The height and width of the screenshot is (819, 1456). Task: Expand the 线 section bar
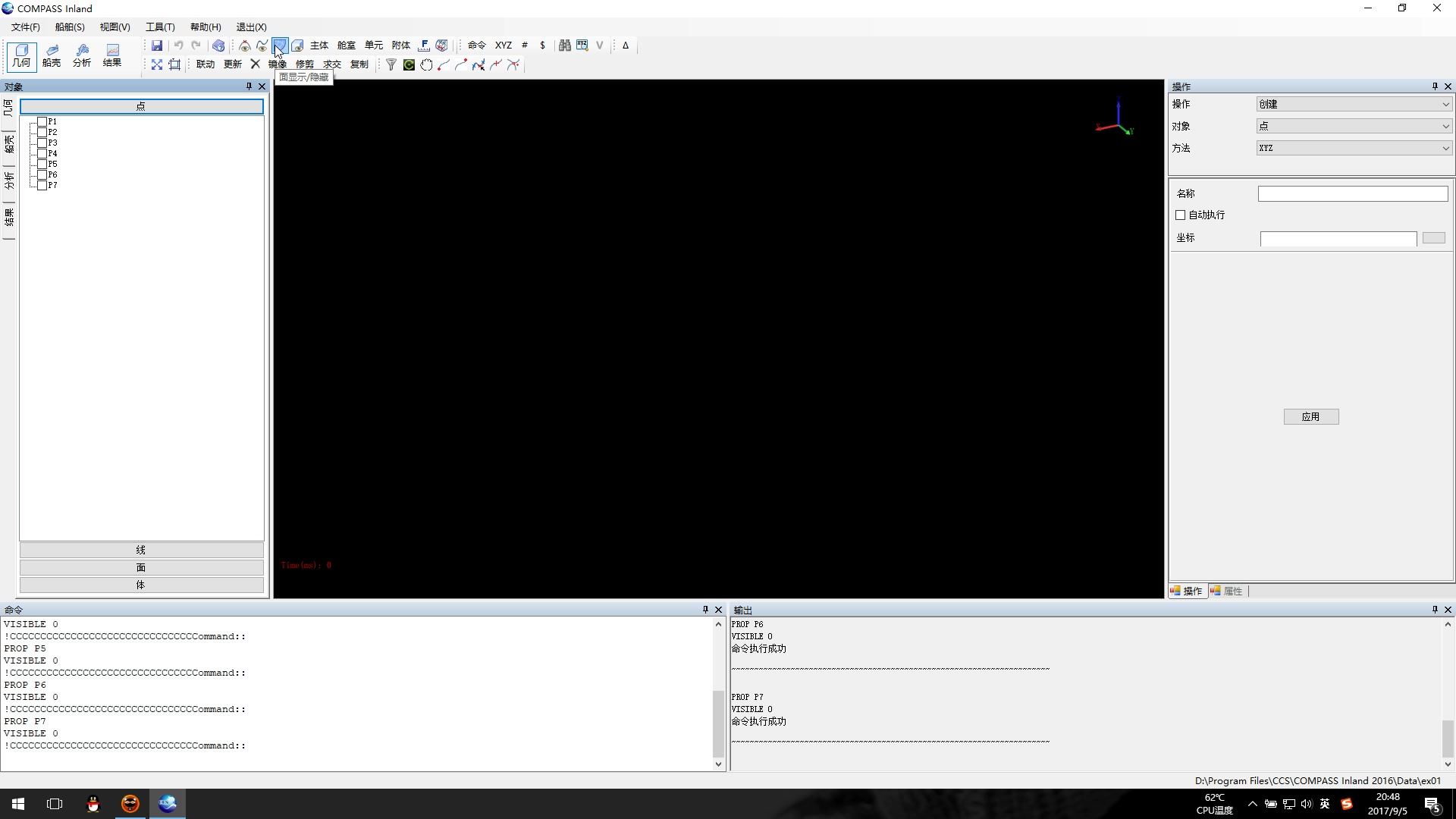tap(142, 550)
